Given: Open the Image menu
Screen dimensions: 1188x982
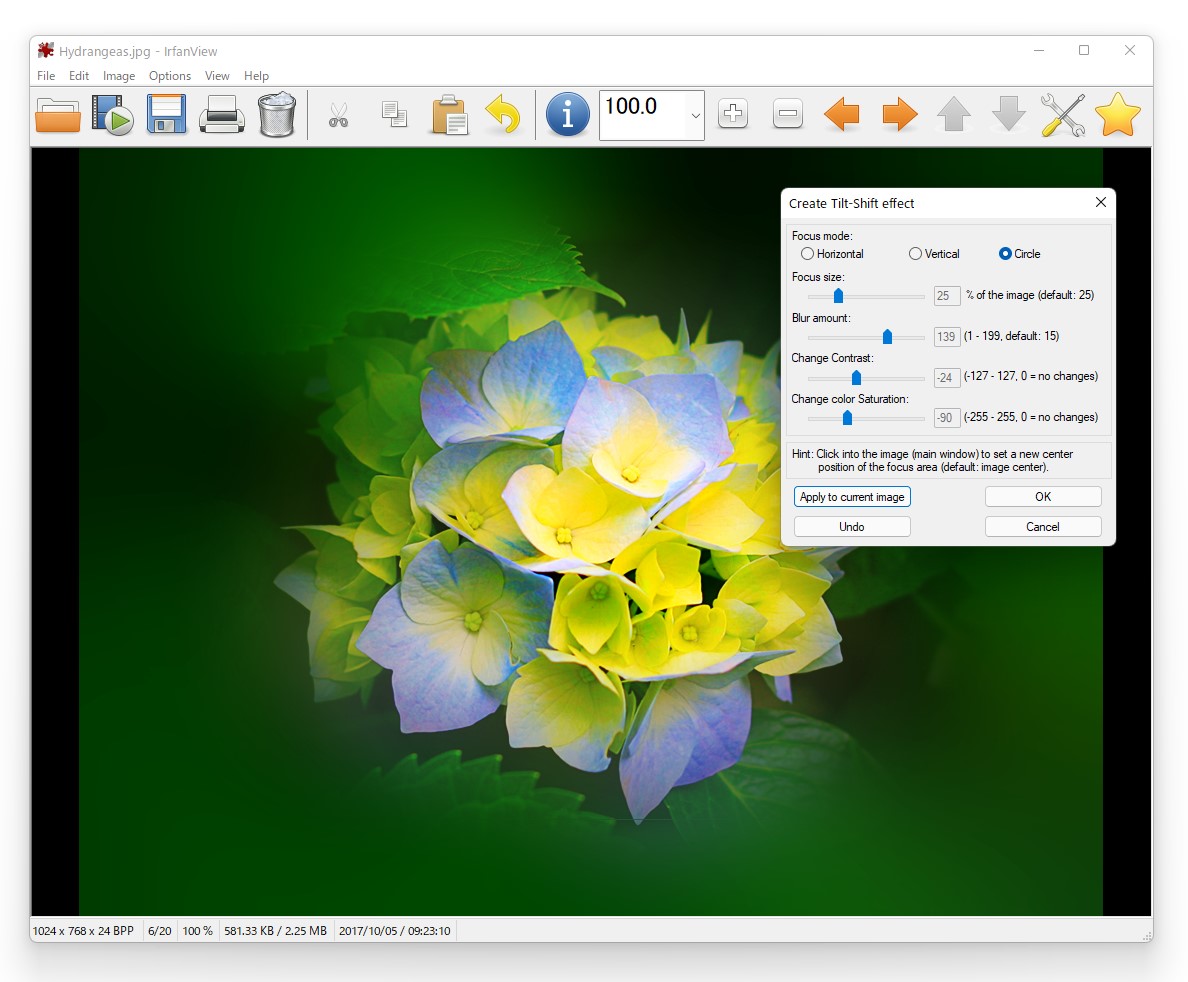Looking at the screenshot, I should coord(119,76).
